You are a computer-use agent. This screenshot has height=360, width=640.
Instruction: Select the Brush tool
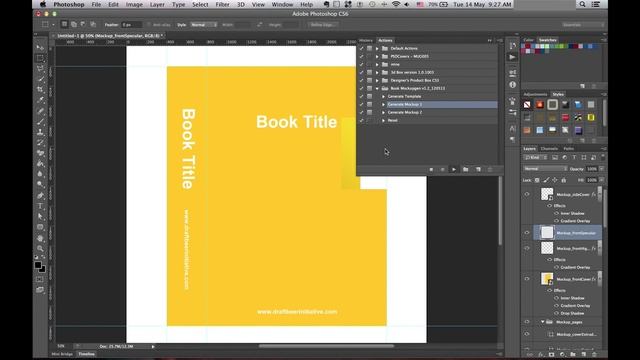click(40, 121)
